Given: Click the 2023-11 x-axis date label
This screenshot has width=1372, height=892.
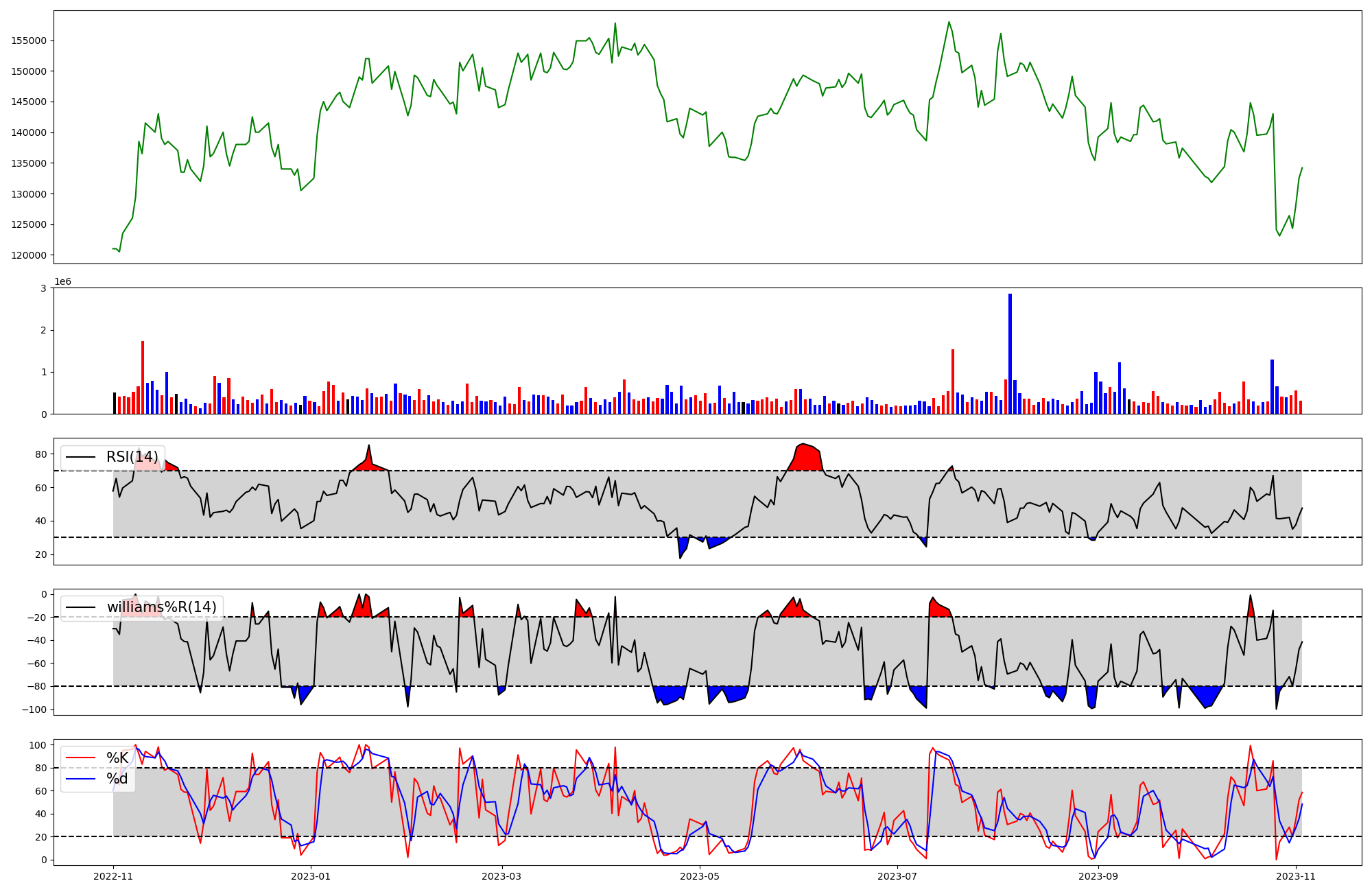Looking at the screenshot, I should pyautogui.click(x=1296, y=876).
